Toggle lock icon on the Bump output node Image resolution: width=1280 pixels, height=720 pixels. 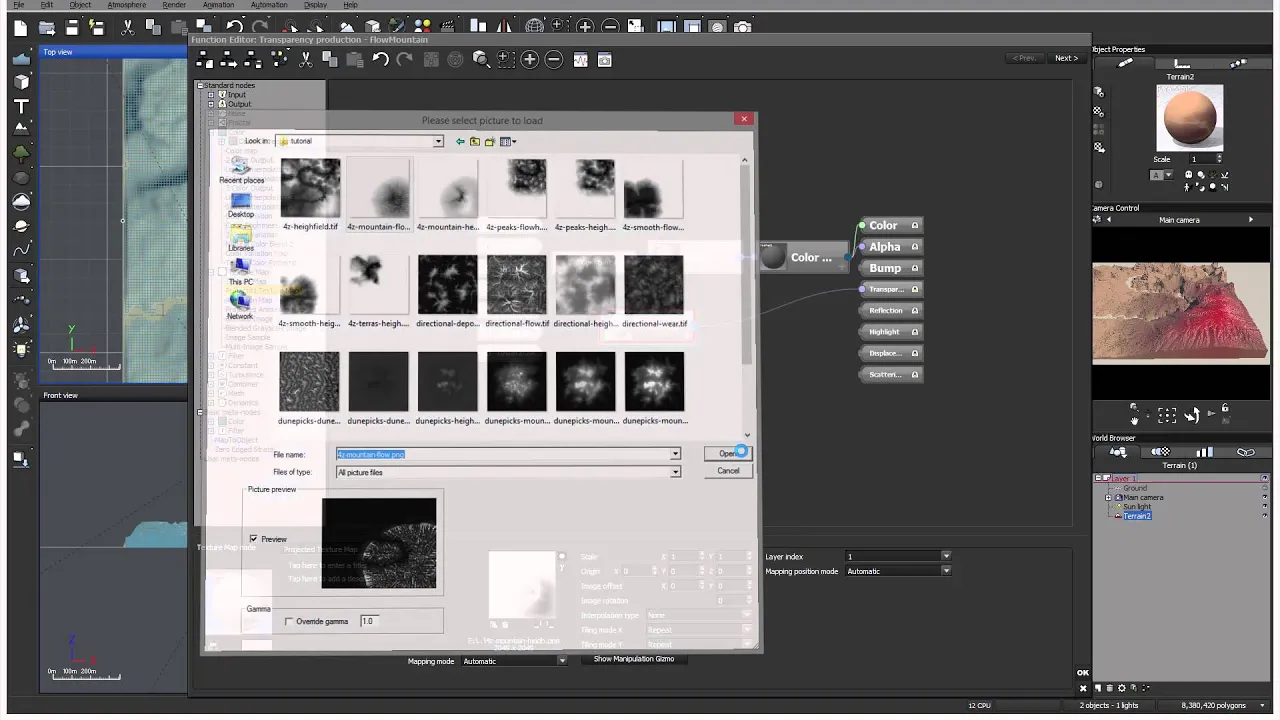915,268
